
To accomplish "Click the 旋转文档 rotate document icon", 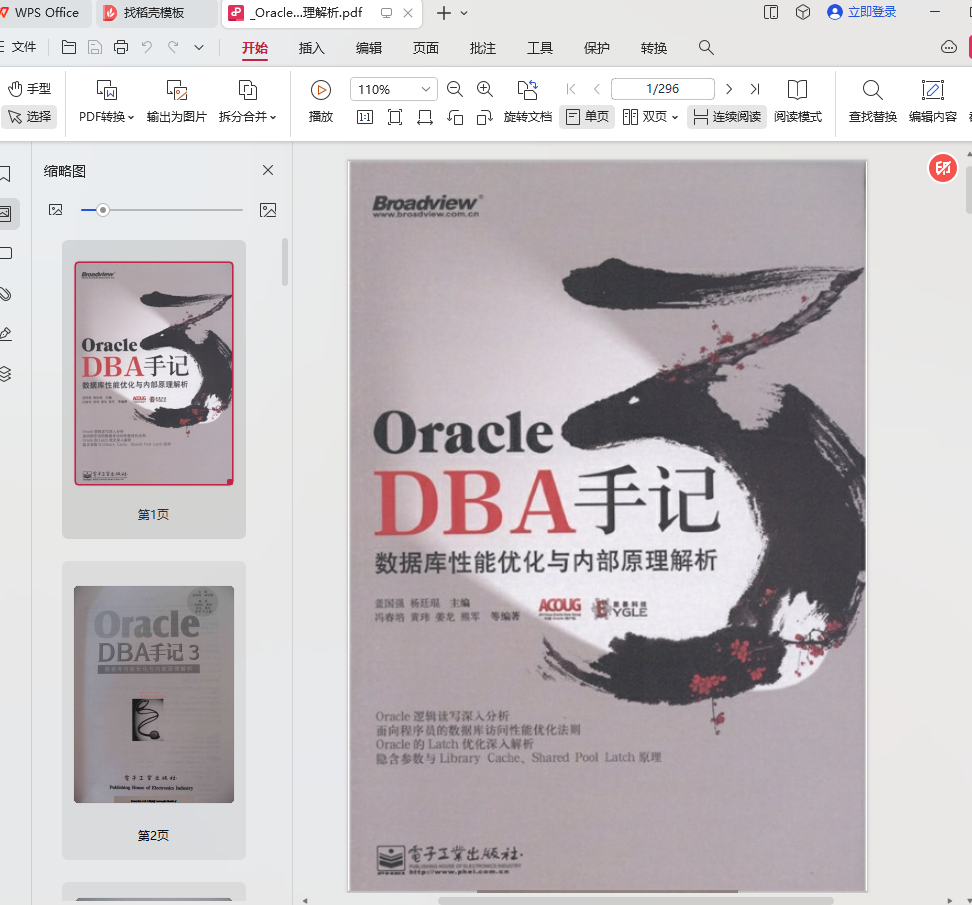I will [527, 90].
